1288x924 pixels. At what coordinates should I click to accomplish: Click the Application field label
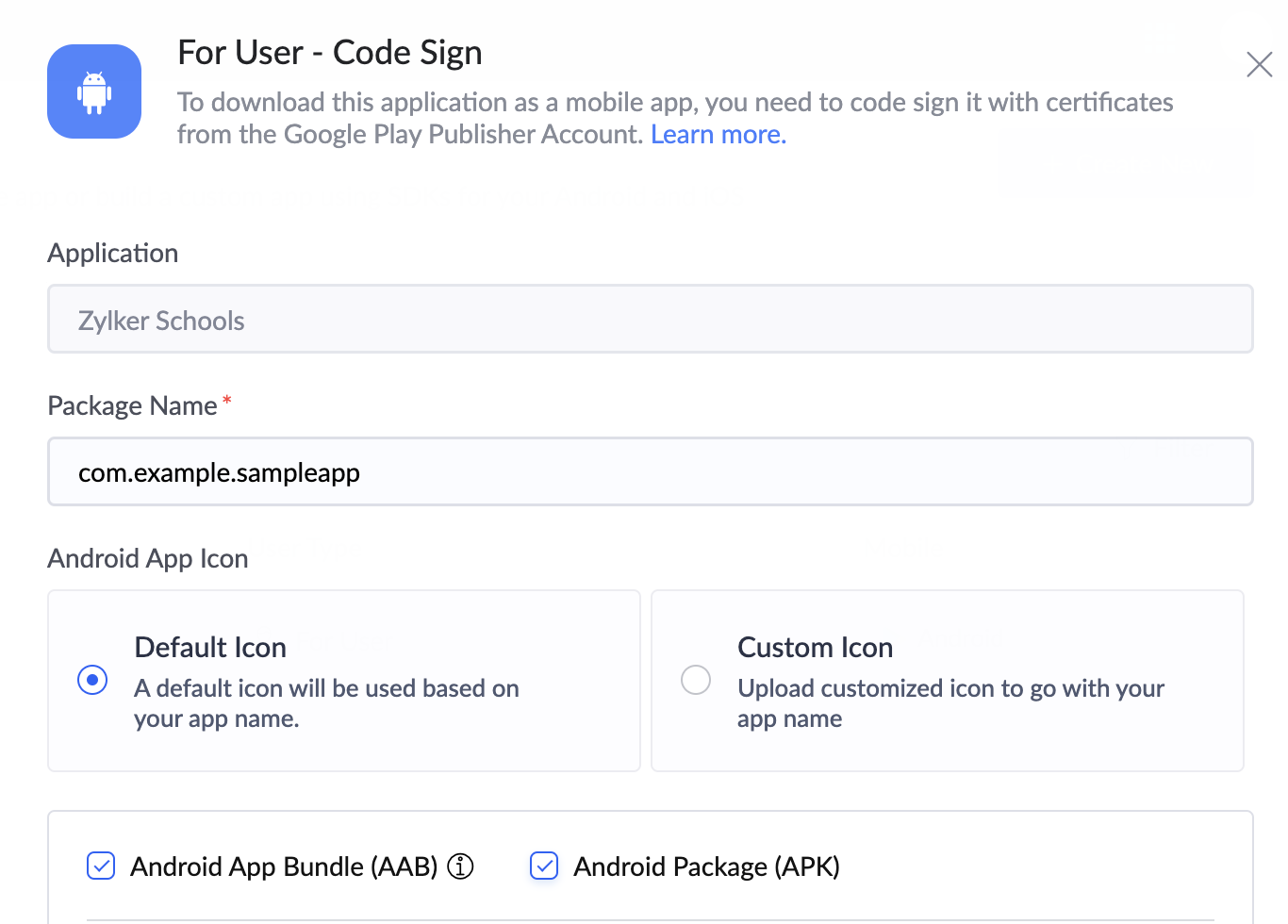pos(113,253)
